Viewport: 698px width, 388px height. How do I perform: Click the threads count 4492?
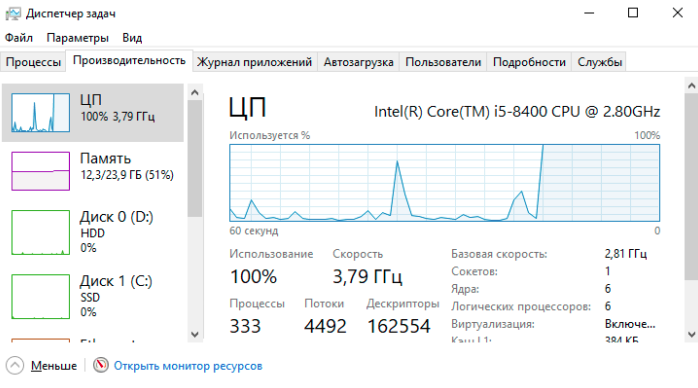(325, 326)
